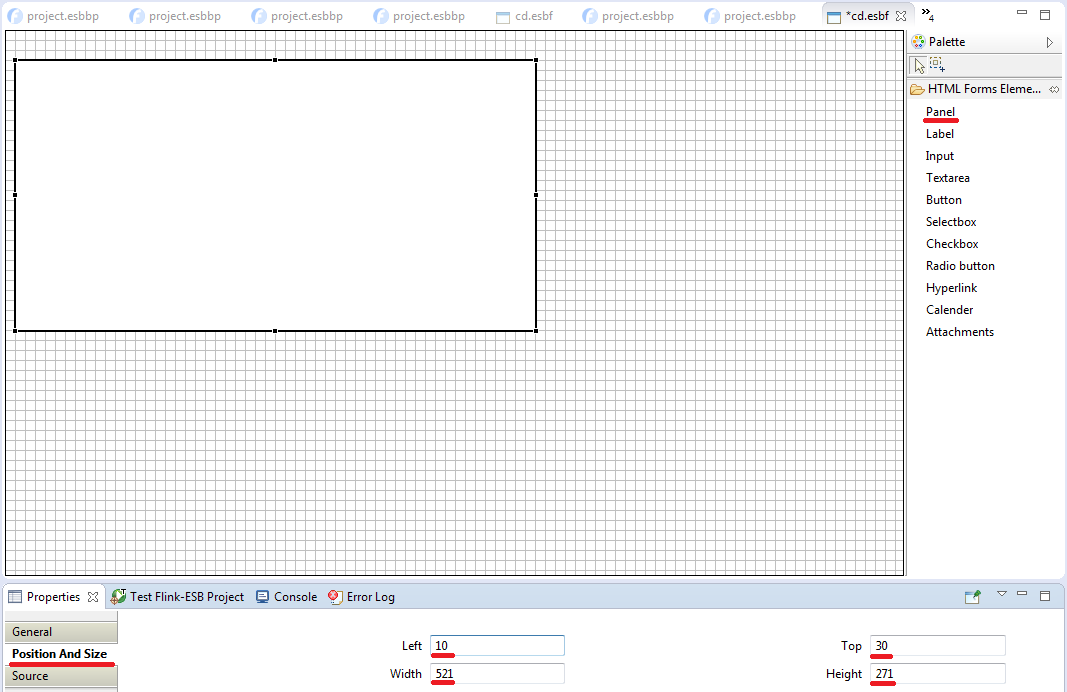Click the pin icon beside HTML Forms Elements
Viewport: 1067px width, 692px height.
click(x=1054, y=90)
